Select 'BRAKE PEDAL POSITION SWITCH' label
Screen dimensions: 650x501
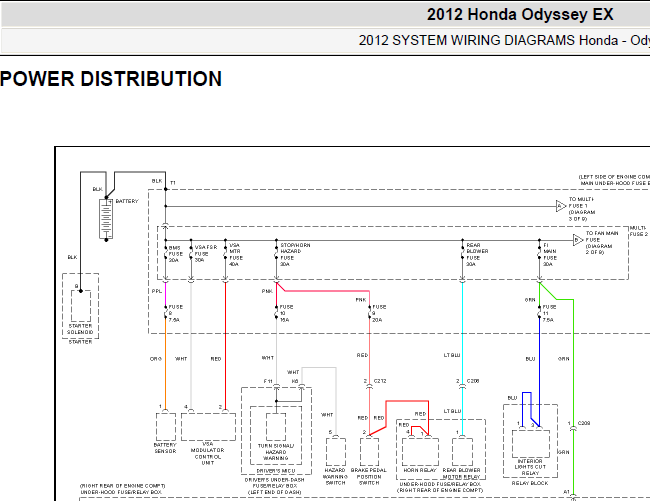369,477
